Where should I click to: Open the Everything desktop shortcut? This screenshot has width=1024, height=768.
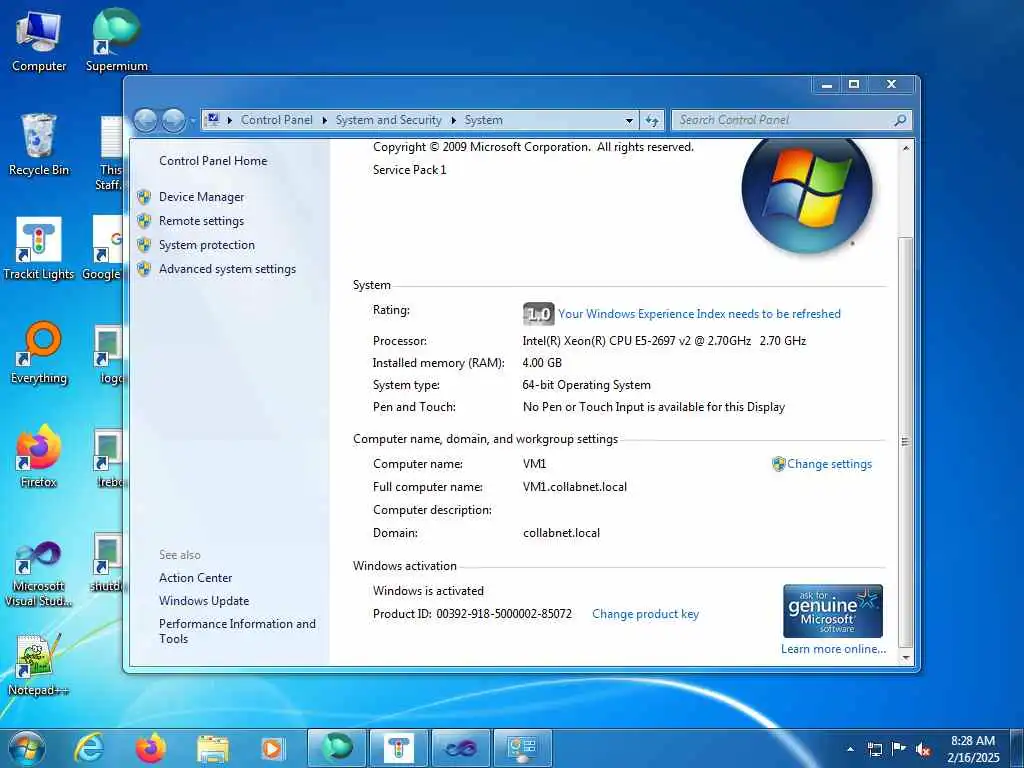[39, 353]
